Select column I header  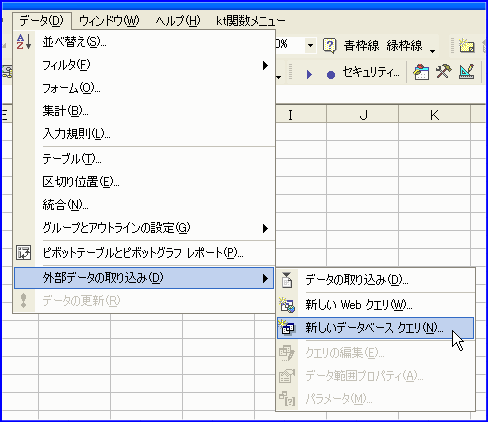(290, 115)
